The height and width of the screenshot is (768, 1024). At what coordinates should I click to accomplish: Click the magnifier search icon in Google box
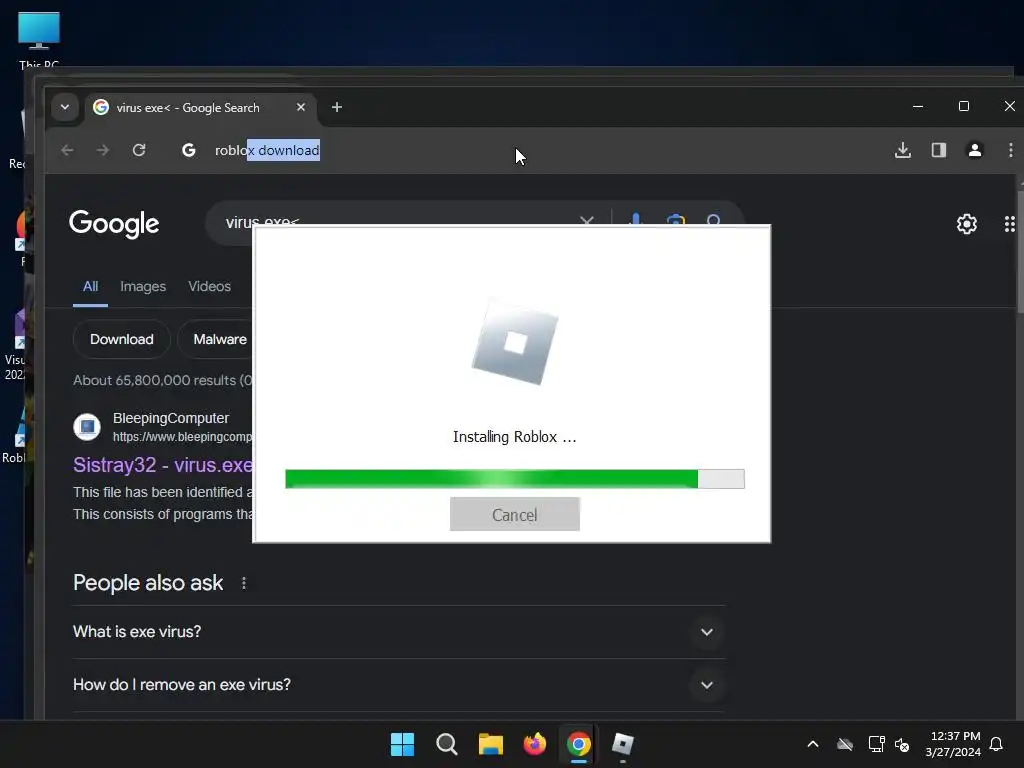(713, 220)
